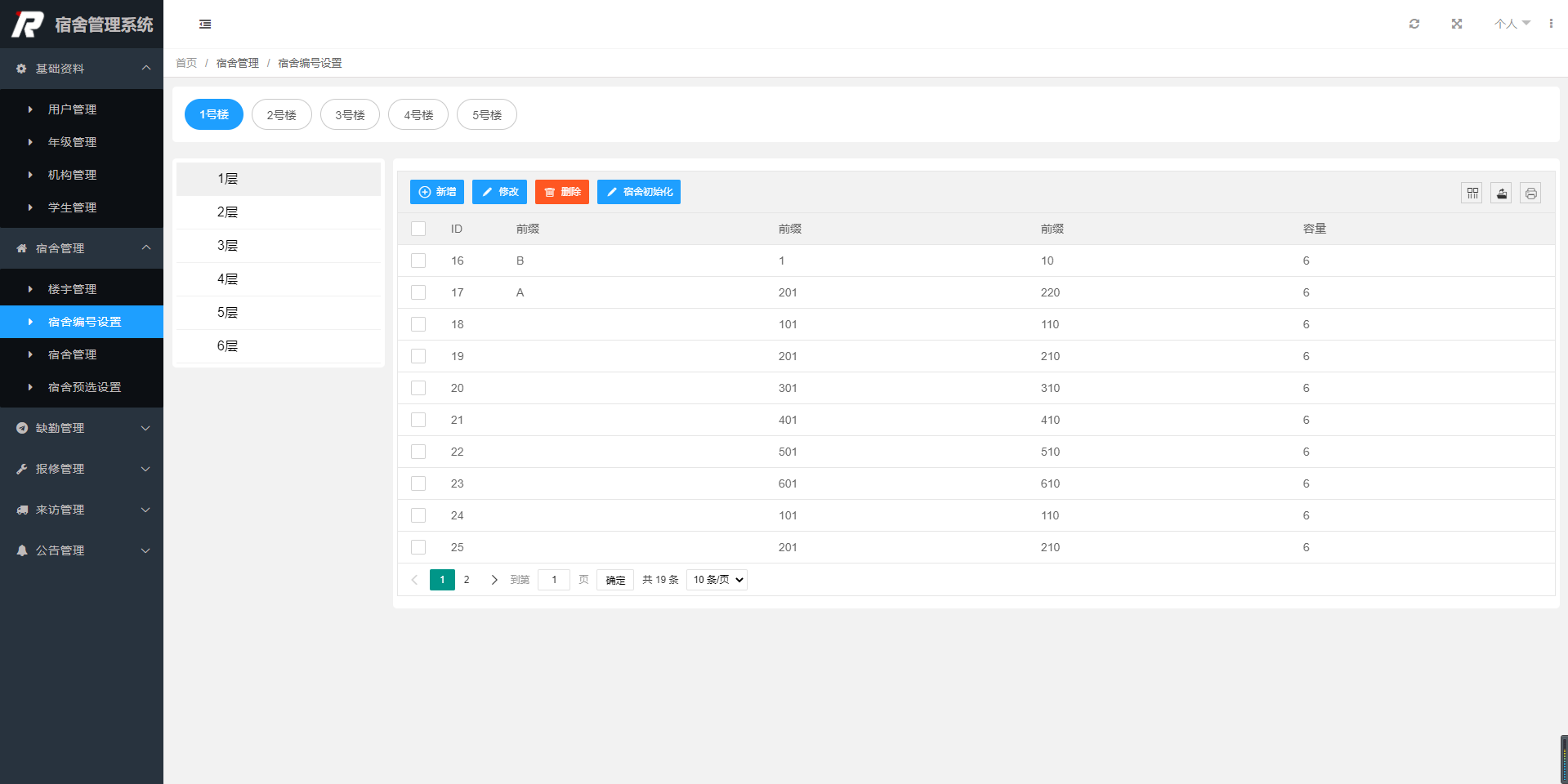Click the 首页 breadcrumb link
Image resolution: width=1568 pixels, height=784 pixels.
click(186, 63)
